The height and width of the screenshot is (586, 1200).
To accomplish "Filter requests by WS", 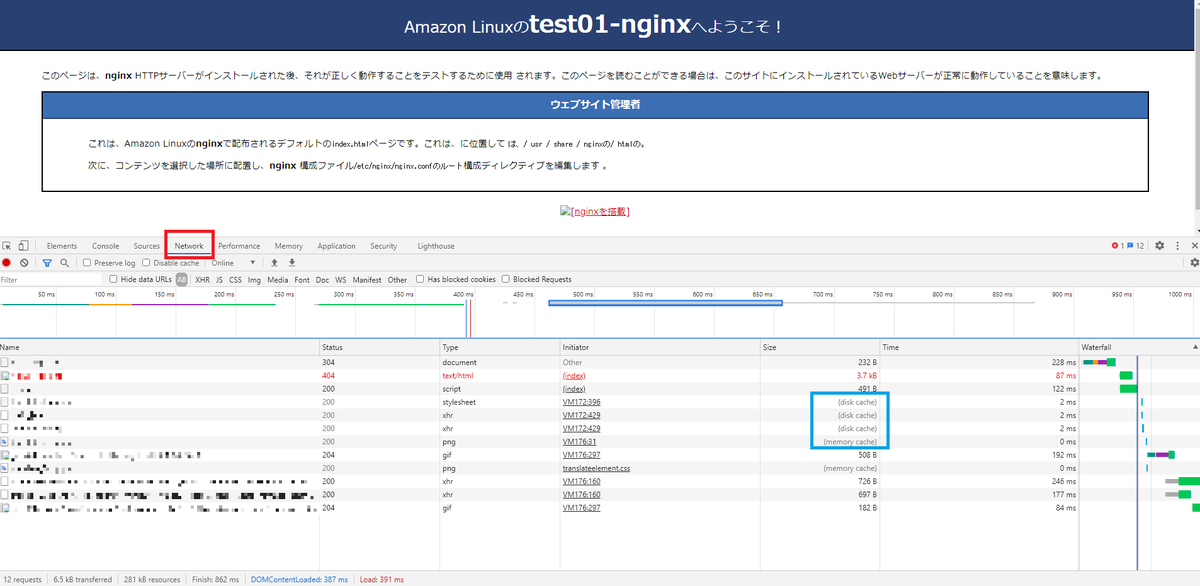I will [x=341, y=280].
